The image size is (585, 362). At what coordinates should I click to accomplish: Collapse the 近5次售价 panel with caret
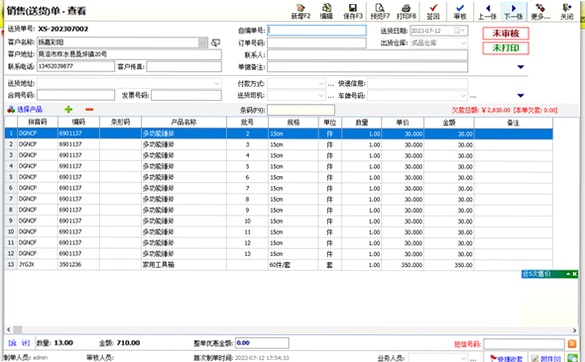coord(568,274)
